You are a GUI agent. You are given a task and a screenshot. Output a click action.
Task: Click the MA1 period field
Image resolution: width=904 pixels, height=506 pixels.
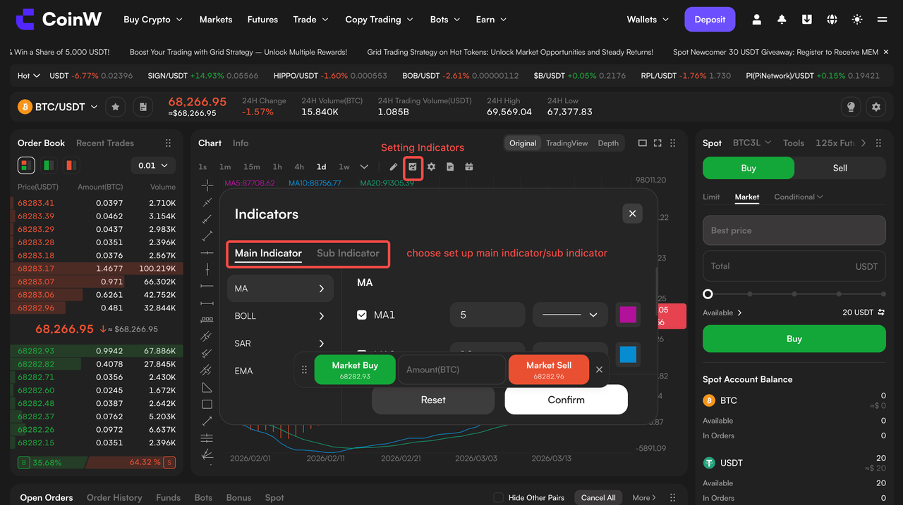487,315
